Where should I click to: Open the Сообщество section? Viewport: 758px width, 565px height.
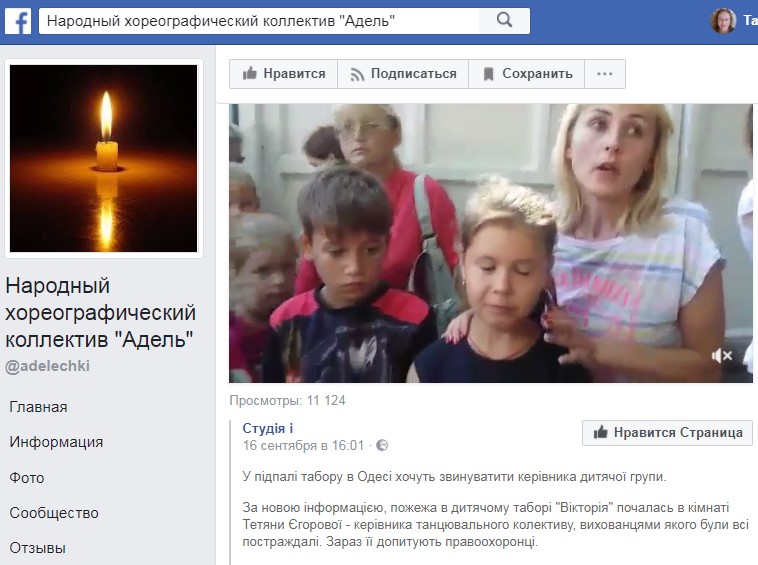pyautogui.click(x=54, y=513)
